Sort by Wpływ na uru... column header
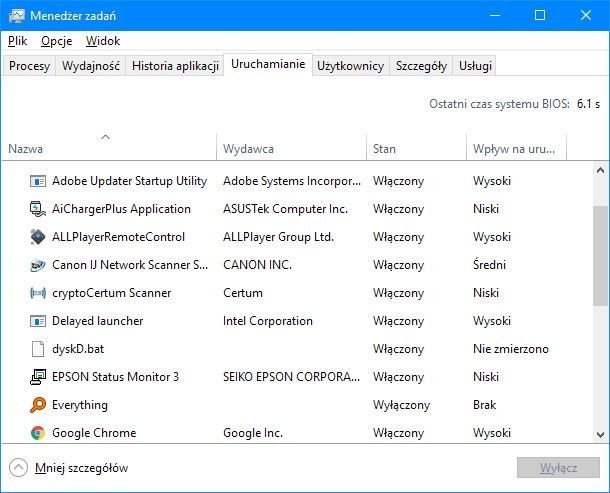The width and height of the screenshot is (610, 493). tap(516, 149)
